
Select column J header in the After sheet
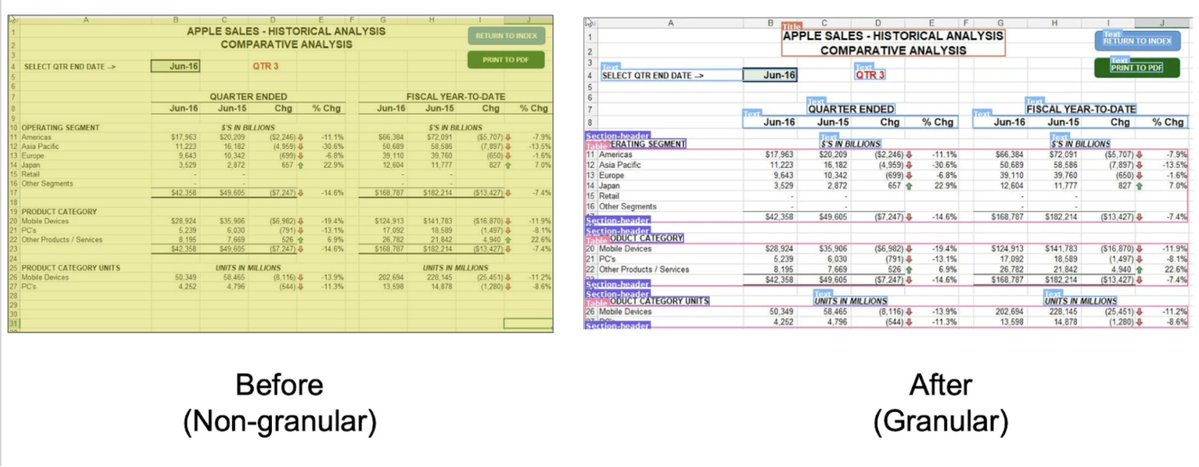point(1162,23)
